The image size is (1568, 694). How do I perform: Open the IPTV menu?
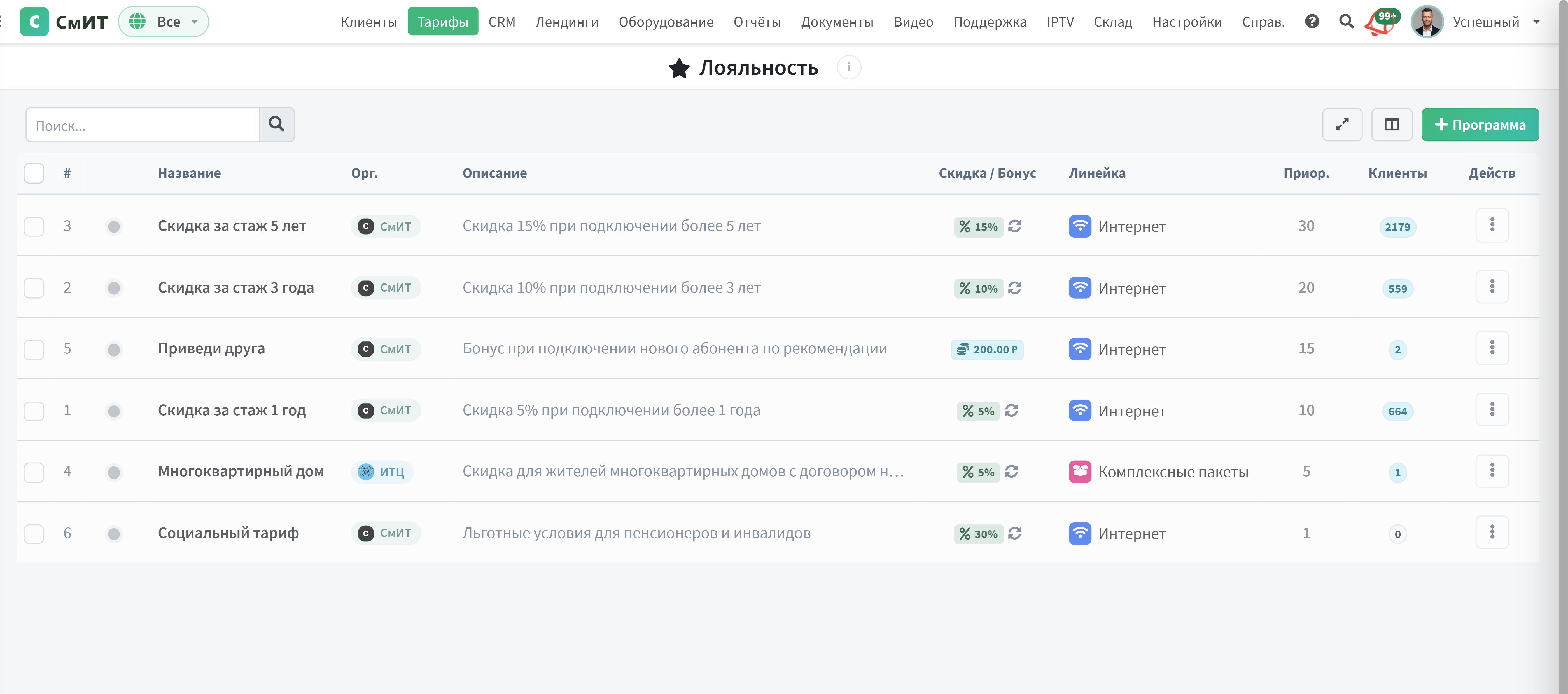coord(1060,22)
